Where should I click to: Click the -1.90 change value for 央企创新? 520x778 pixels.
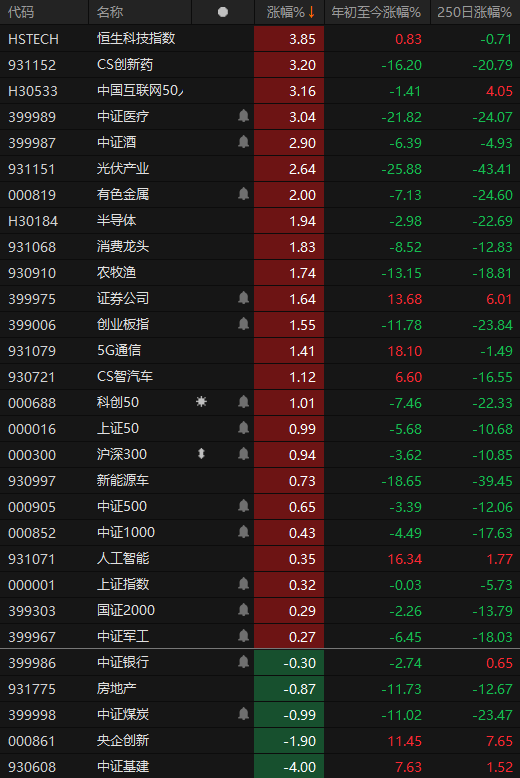click(x=299, y=741)
